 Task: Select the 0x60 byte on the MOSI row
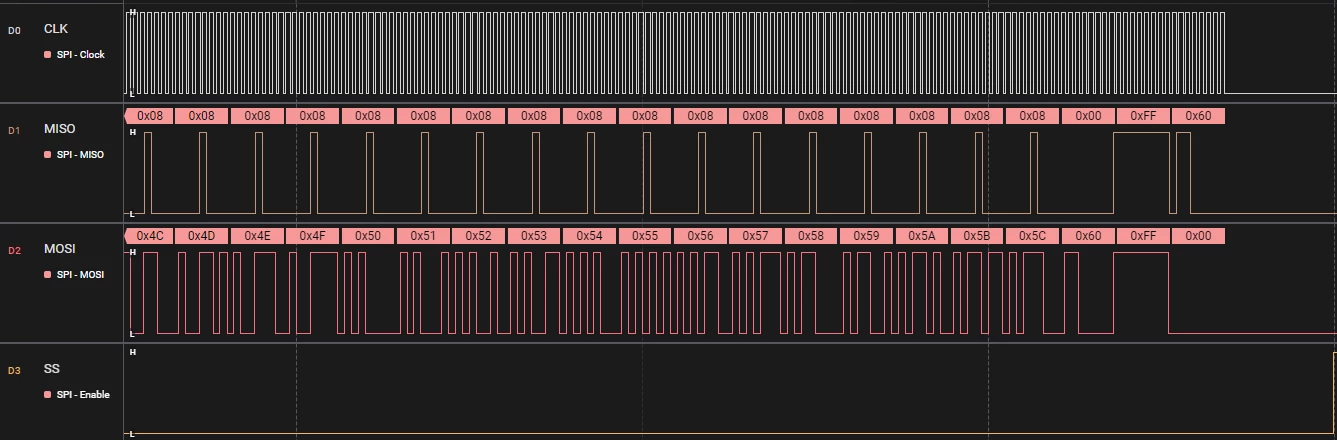point(1089,236)
